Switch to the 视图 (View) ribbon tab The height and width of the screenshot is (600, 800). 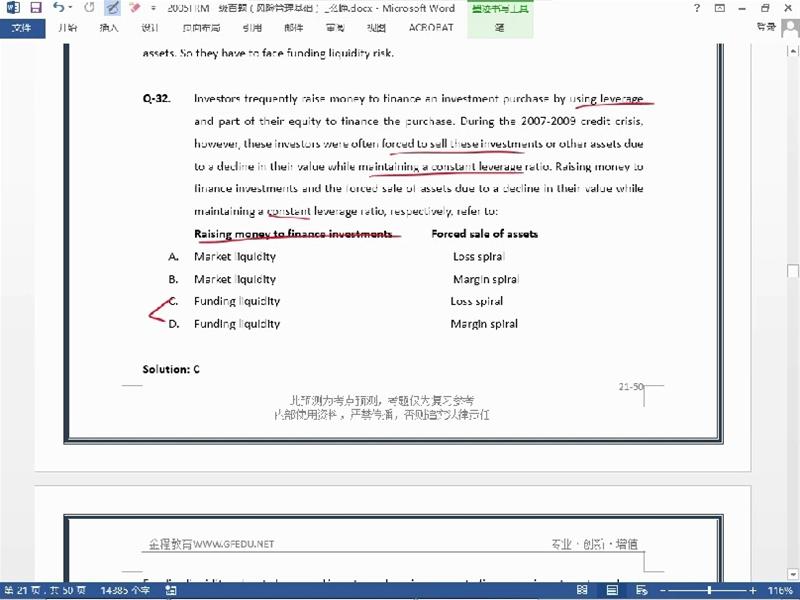pyautogui.click(x=376, y=28)
